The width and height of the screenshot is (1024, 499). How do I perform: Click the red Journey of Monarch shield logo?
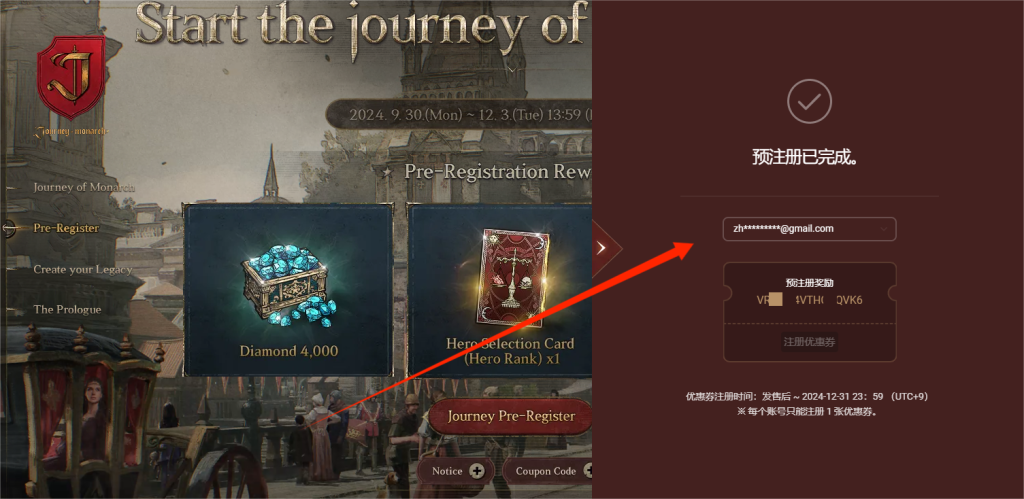point(71,77)
